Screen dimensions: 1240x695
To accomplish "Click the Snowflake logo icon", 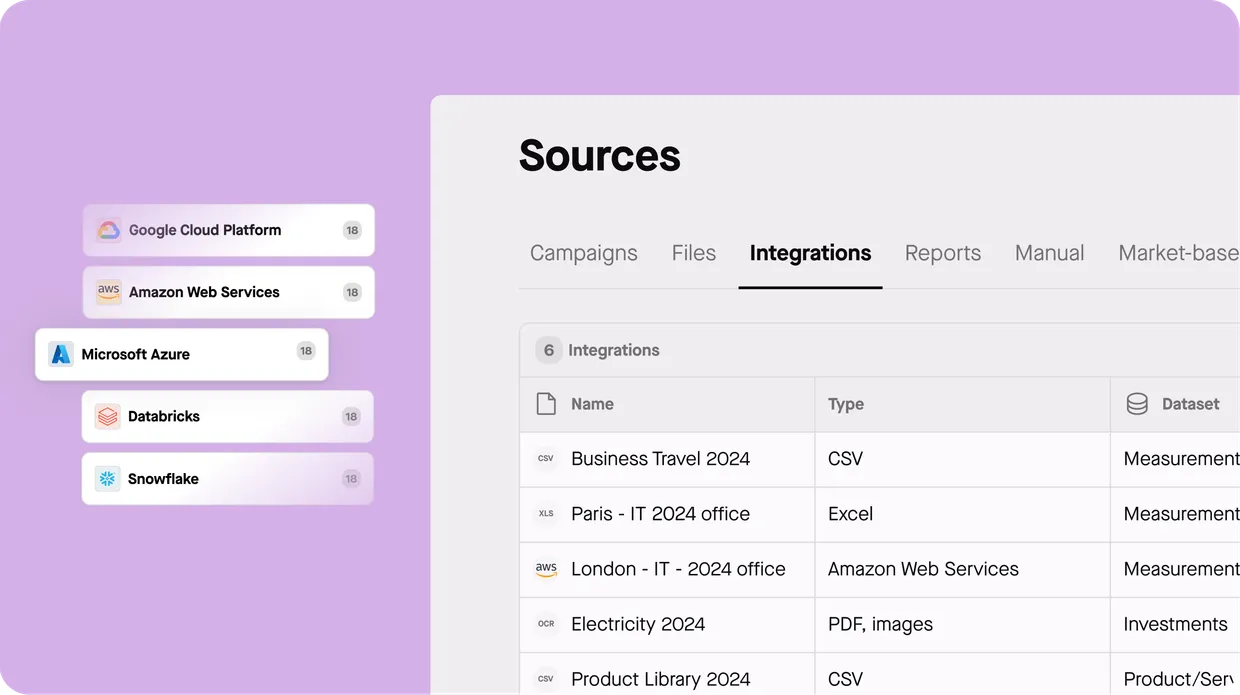I will click(107, 479).
